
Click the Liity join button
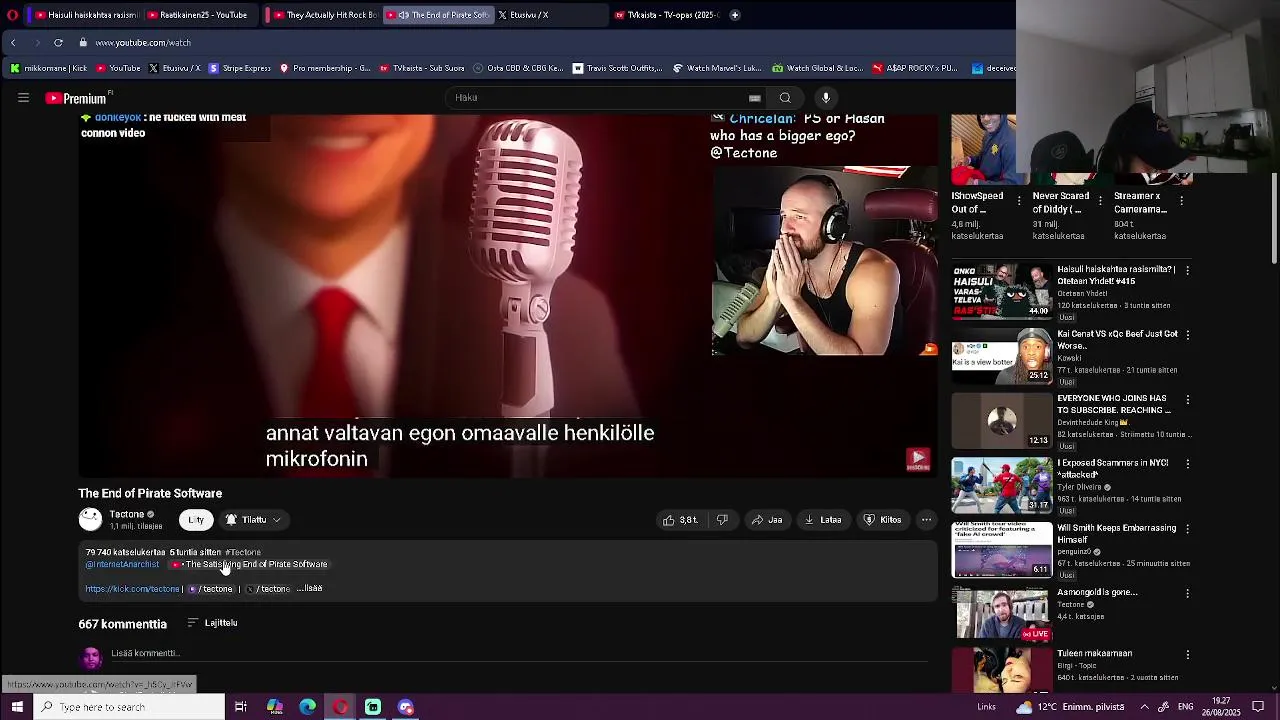(x=196, y=520)
